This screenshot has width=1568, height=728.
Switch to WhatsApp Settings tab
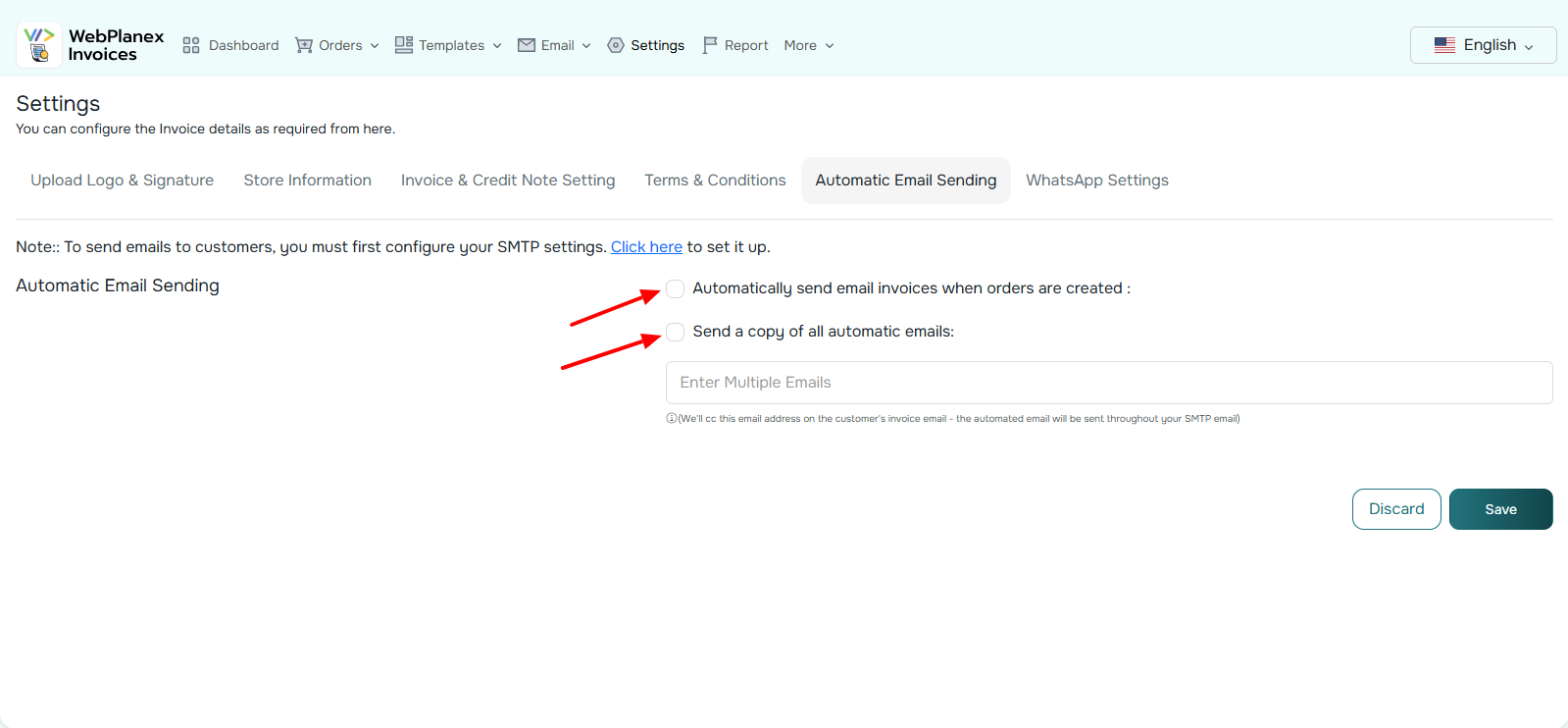coord(1096,181)
